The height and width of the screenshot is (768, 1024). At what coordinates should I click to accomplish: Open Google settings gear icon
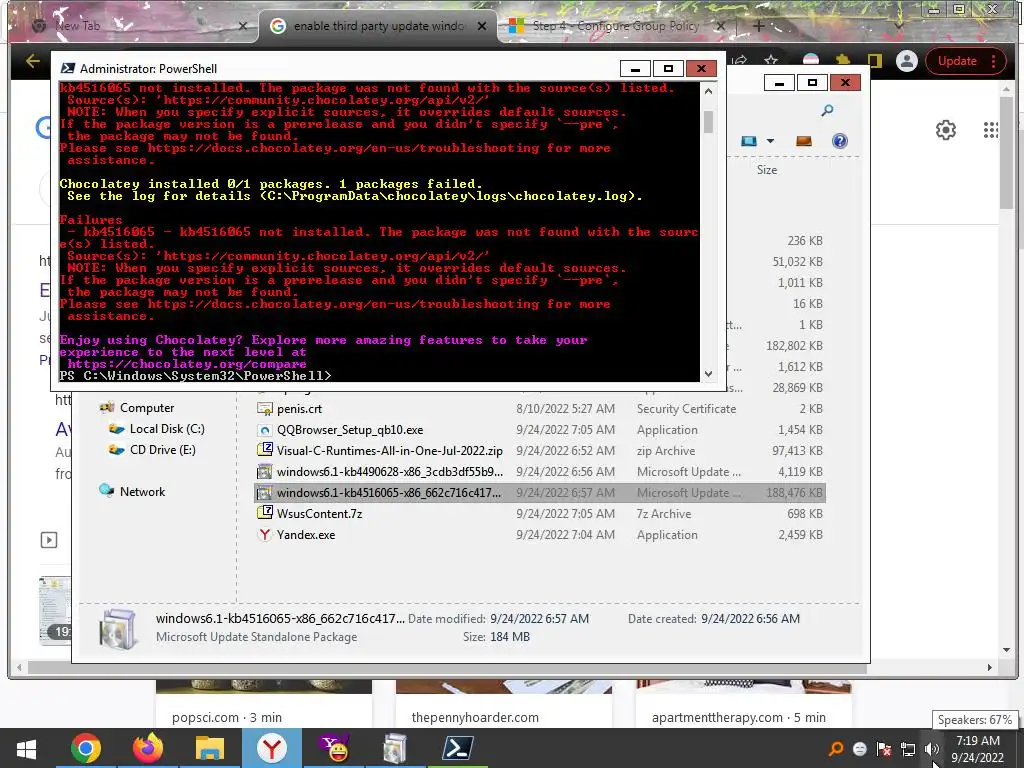(946, 130)
